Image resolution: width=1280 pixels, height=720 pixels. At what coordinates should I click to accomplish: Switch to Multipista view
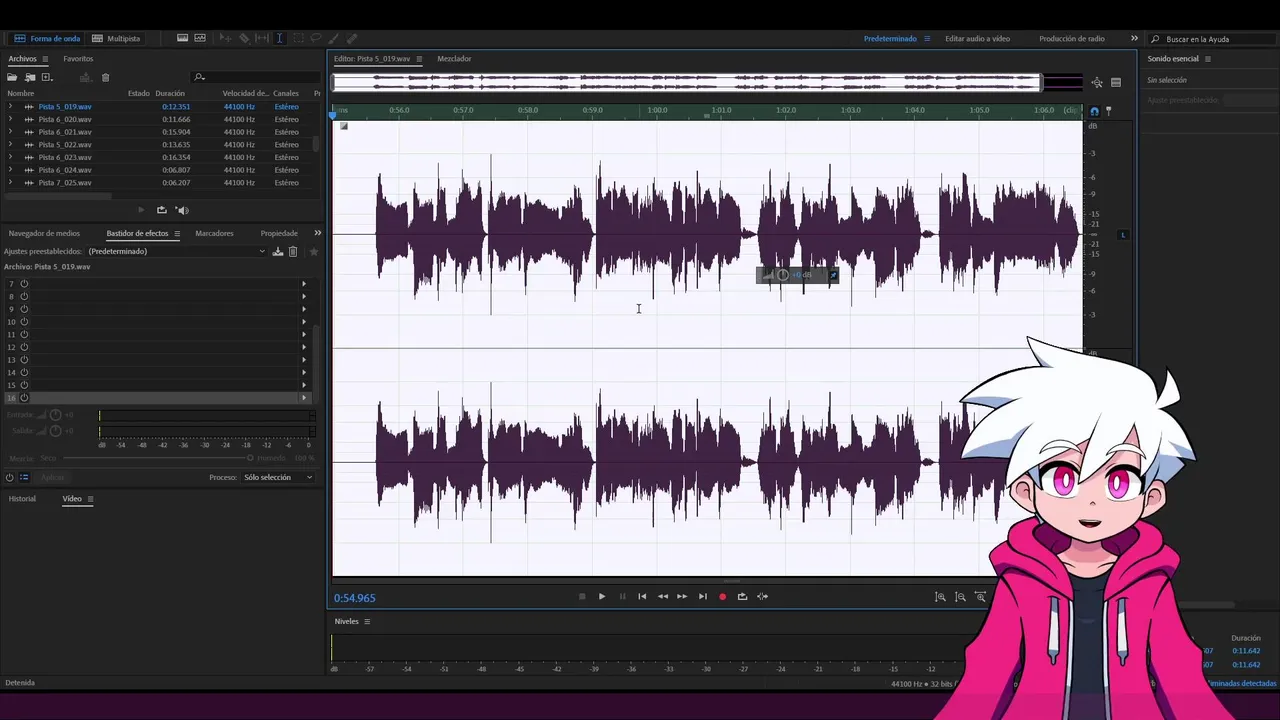(x=116, y=38)
